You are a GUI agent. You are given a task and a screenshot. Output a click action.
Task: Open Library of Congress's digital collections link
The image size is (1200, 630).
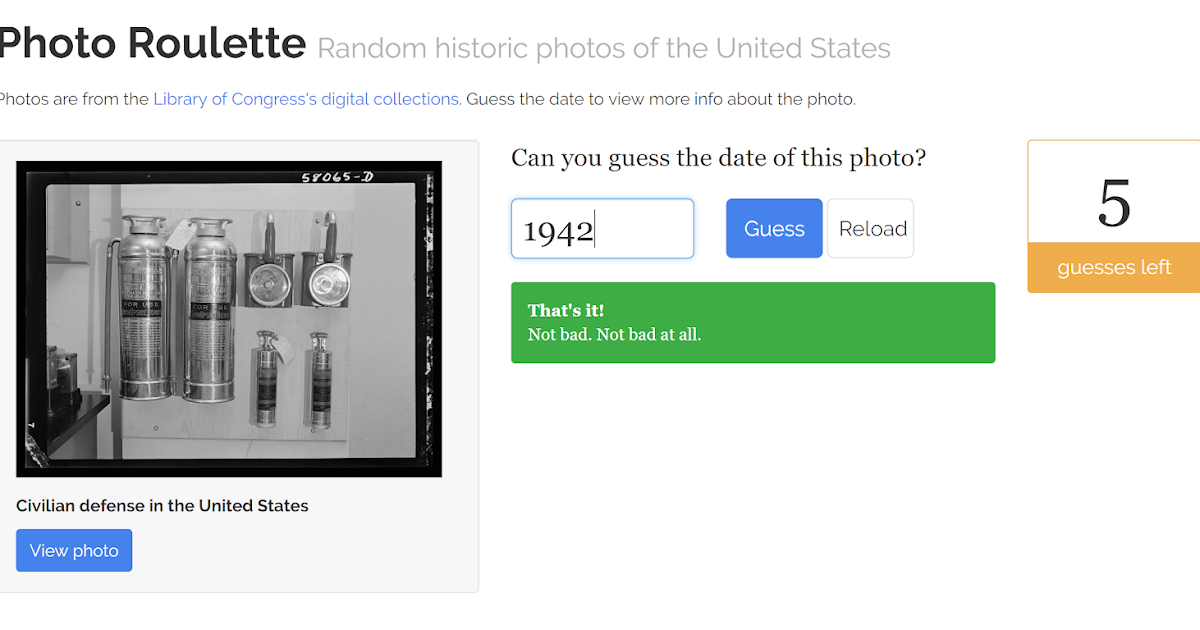click(x=306, y=99)
